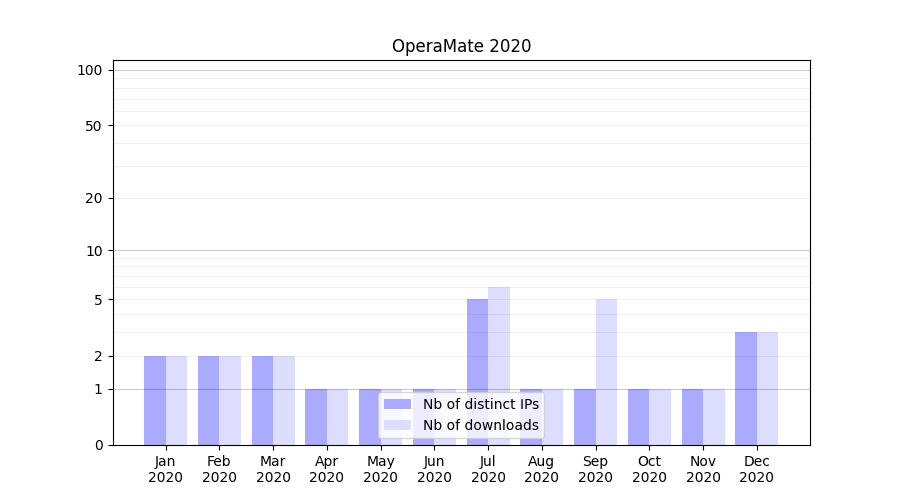Viewport: 900px width, 500px height.
Task: Select the Jan 2020 distinct IPs bar
Action: tap(155, 400)
